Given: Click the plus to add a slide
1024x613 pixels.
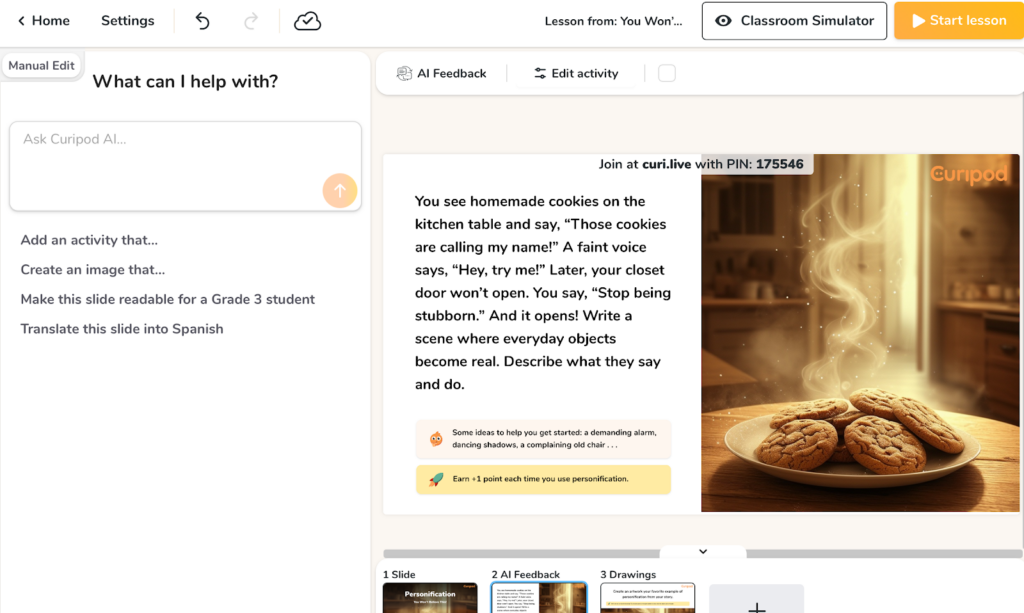Looking at the screenshot, I should click(x=756, y=603).
